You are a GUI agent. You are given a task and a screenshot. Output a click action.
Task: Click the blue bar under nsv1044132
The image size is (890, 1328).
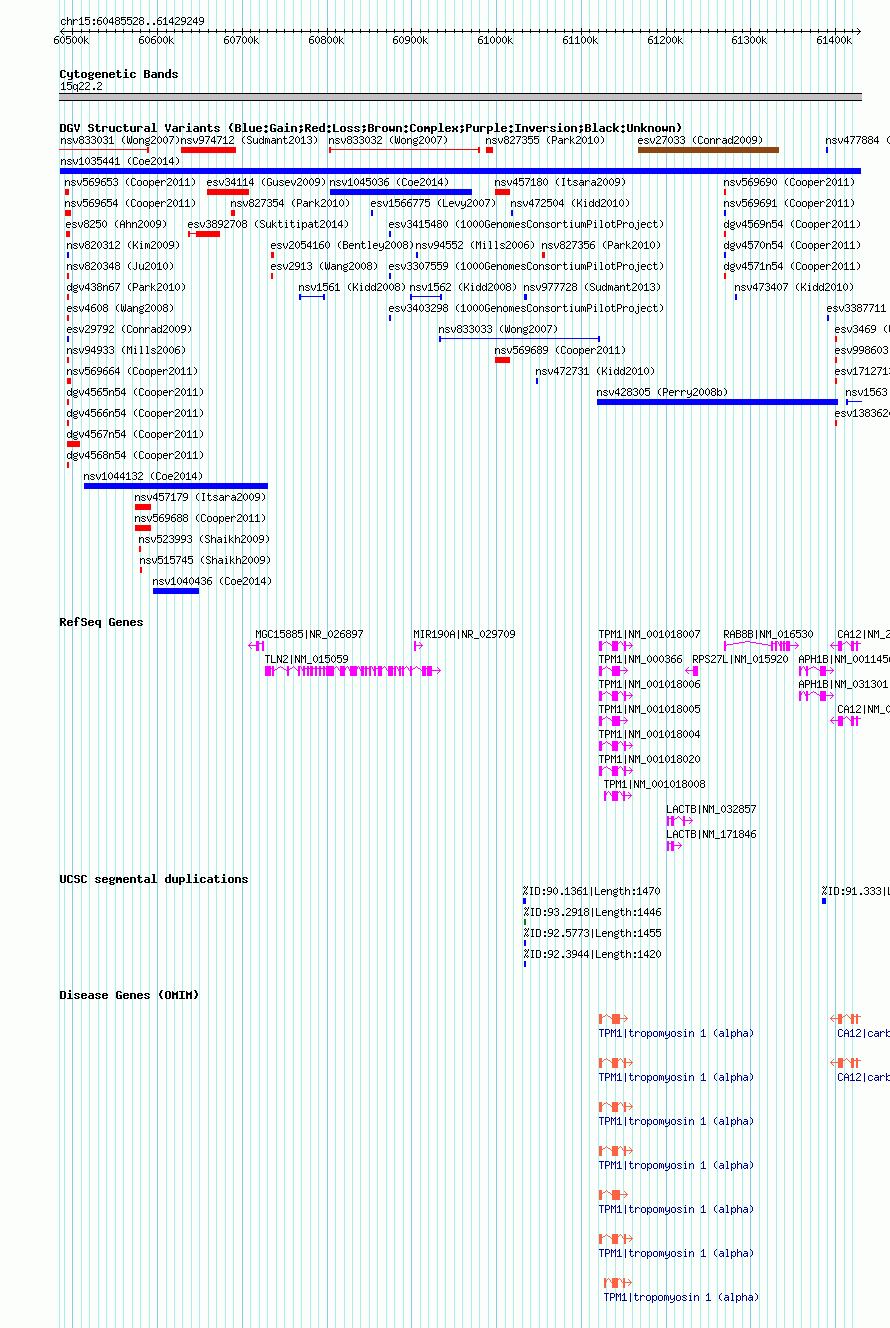(176, 486)
